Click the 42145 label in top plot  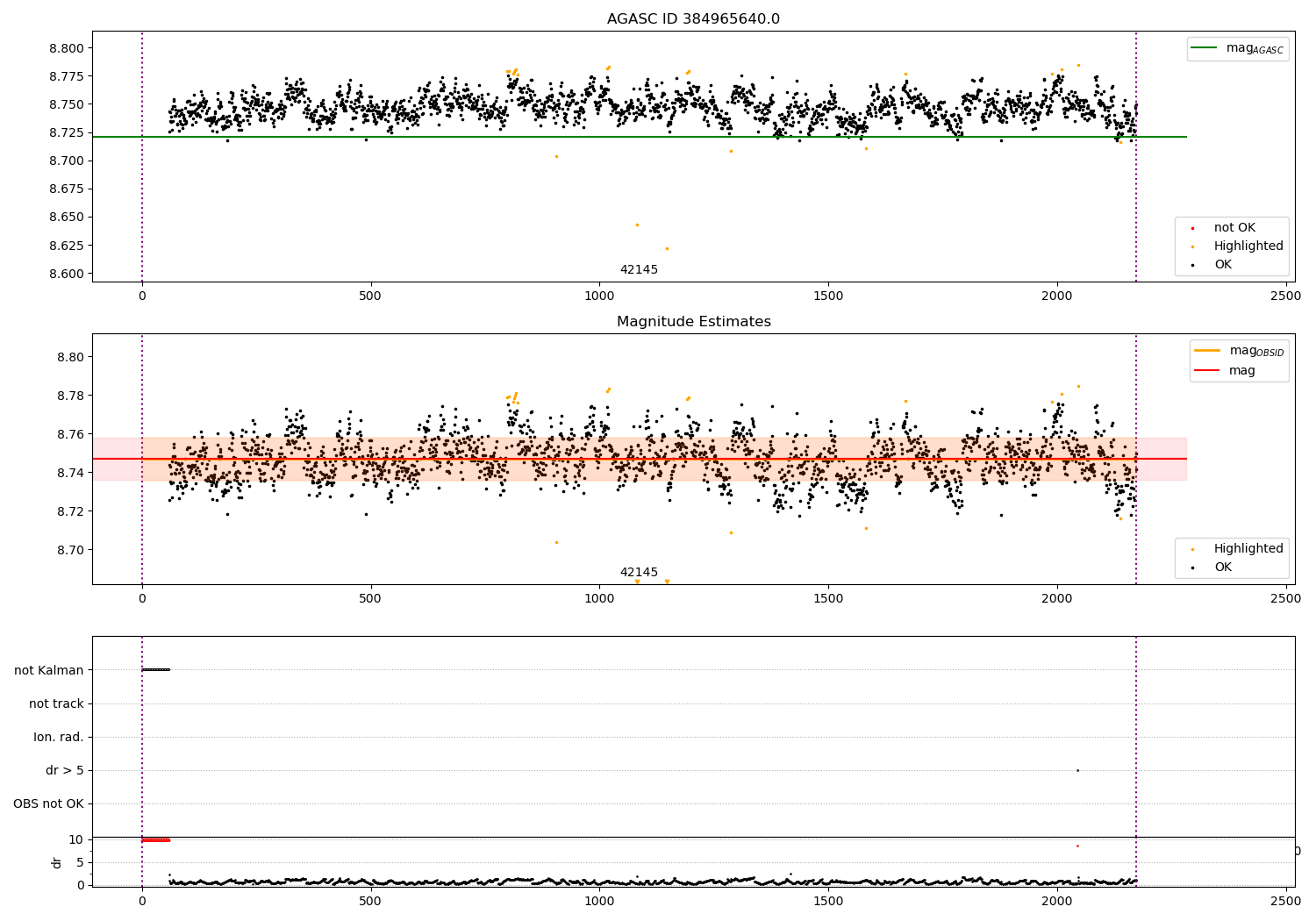[639, 270]
